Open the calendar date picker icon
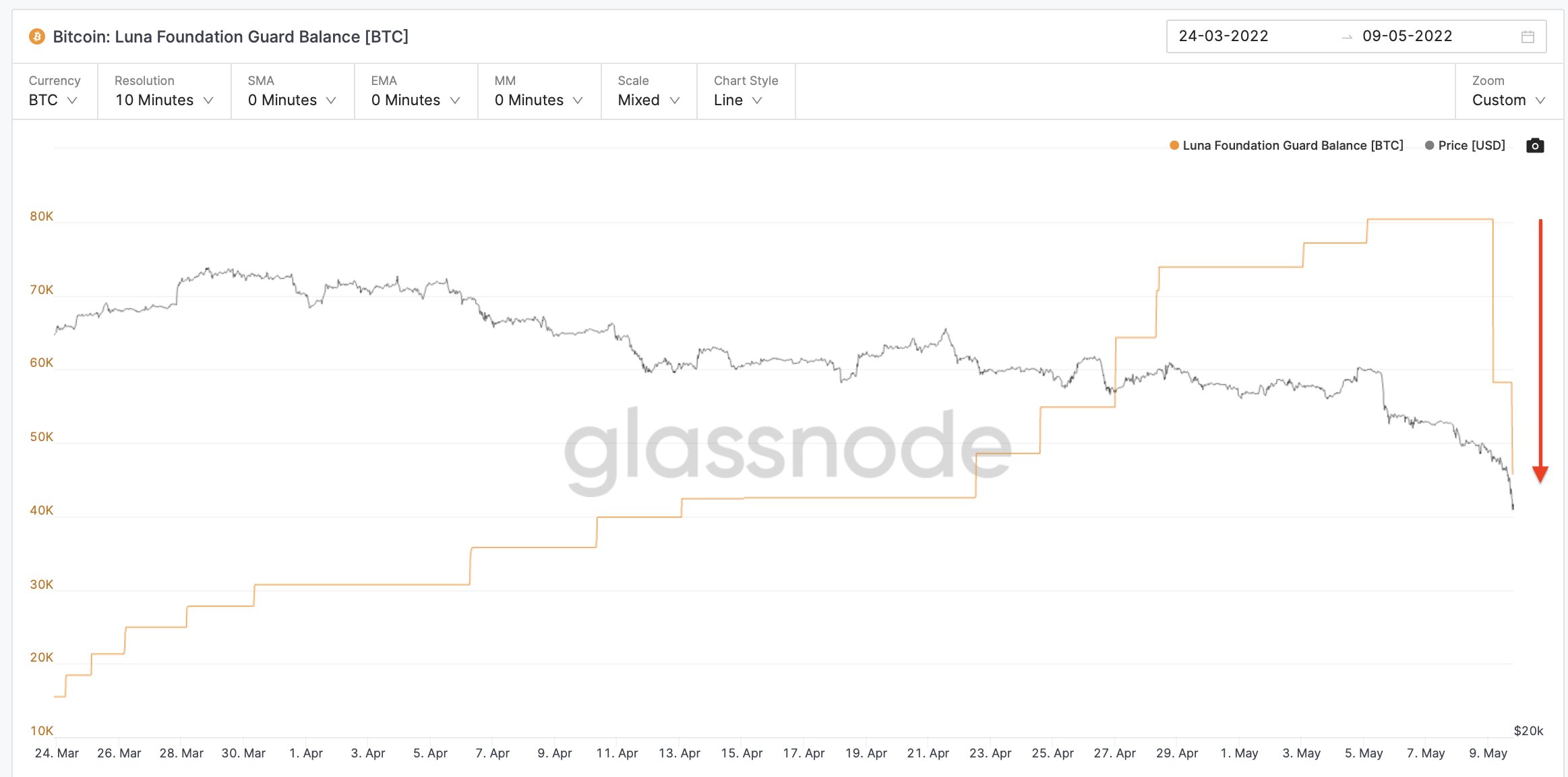Screen dimensions: 1568x777 (x=1528, y=36)
